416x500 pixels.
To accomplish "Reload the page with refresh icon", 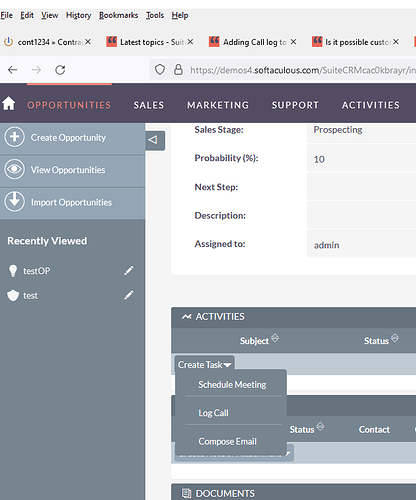I will coord(60,70).
